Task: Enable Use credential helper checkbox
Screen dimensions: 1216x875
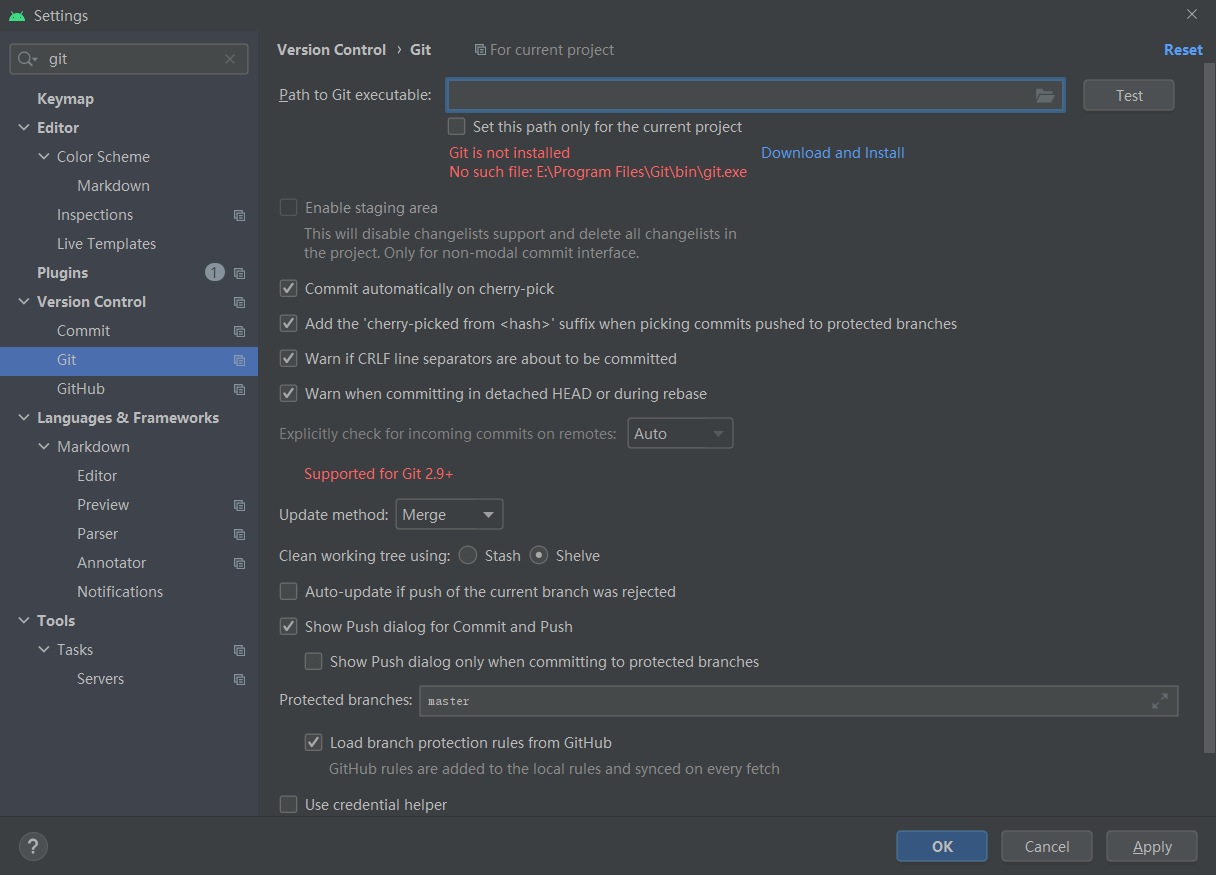Action: [x=288, y=805]
